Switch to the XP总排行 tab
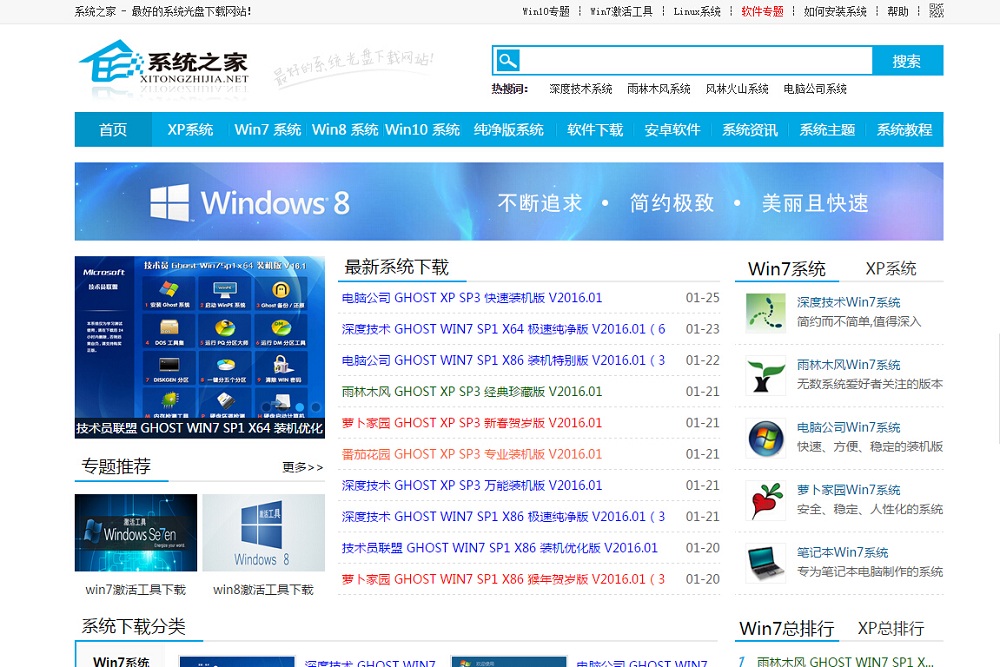The image size is (1000, 667). pyautogui.click(x=890, y=628)
